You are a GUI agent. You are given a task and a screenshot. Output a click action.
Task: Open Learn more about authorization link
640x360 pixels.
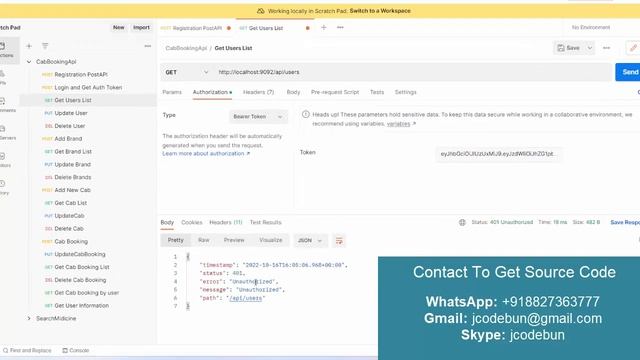[x=206, y=153]
